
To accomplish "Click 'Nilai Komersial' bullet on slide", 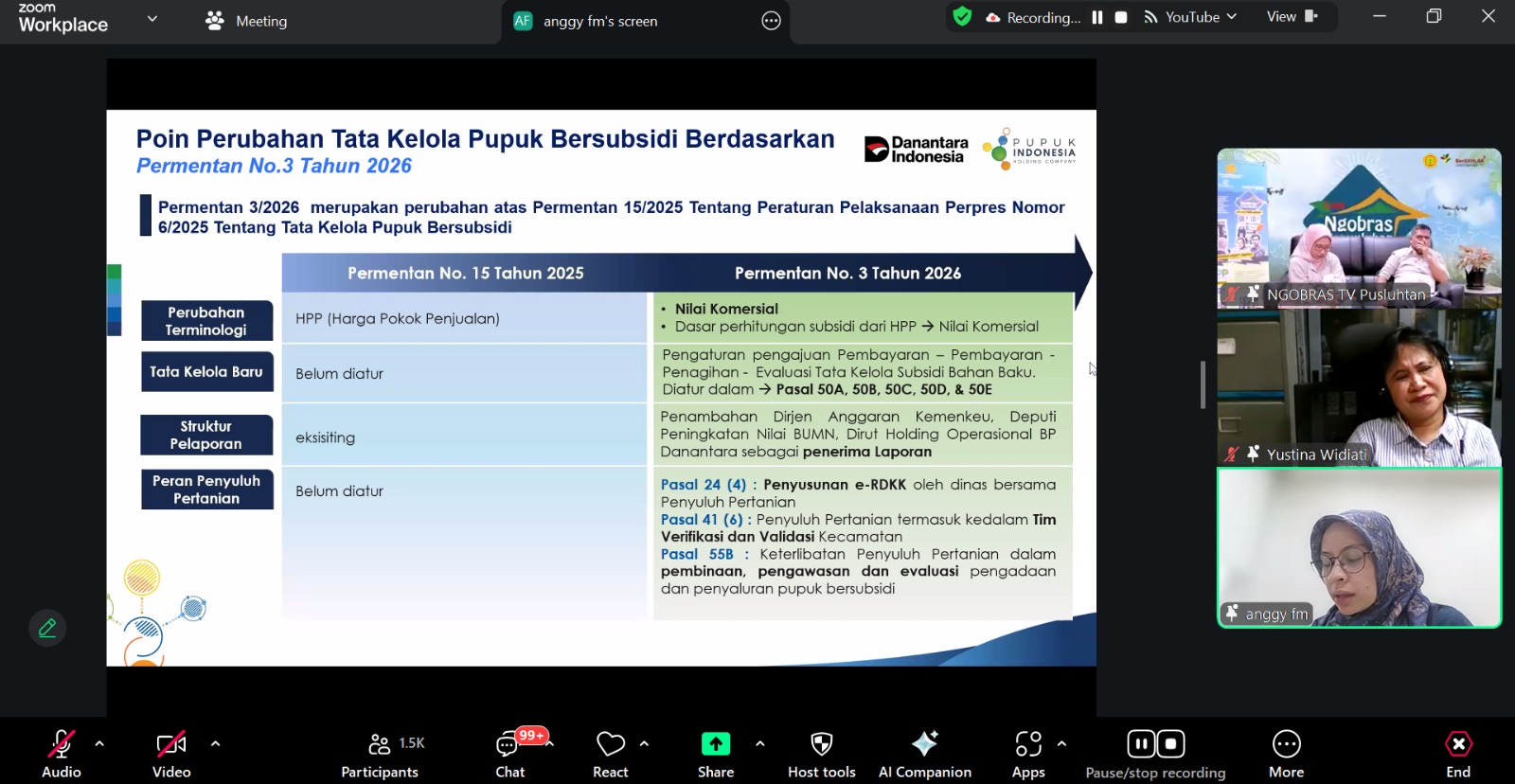I will pos(726,309).
